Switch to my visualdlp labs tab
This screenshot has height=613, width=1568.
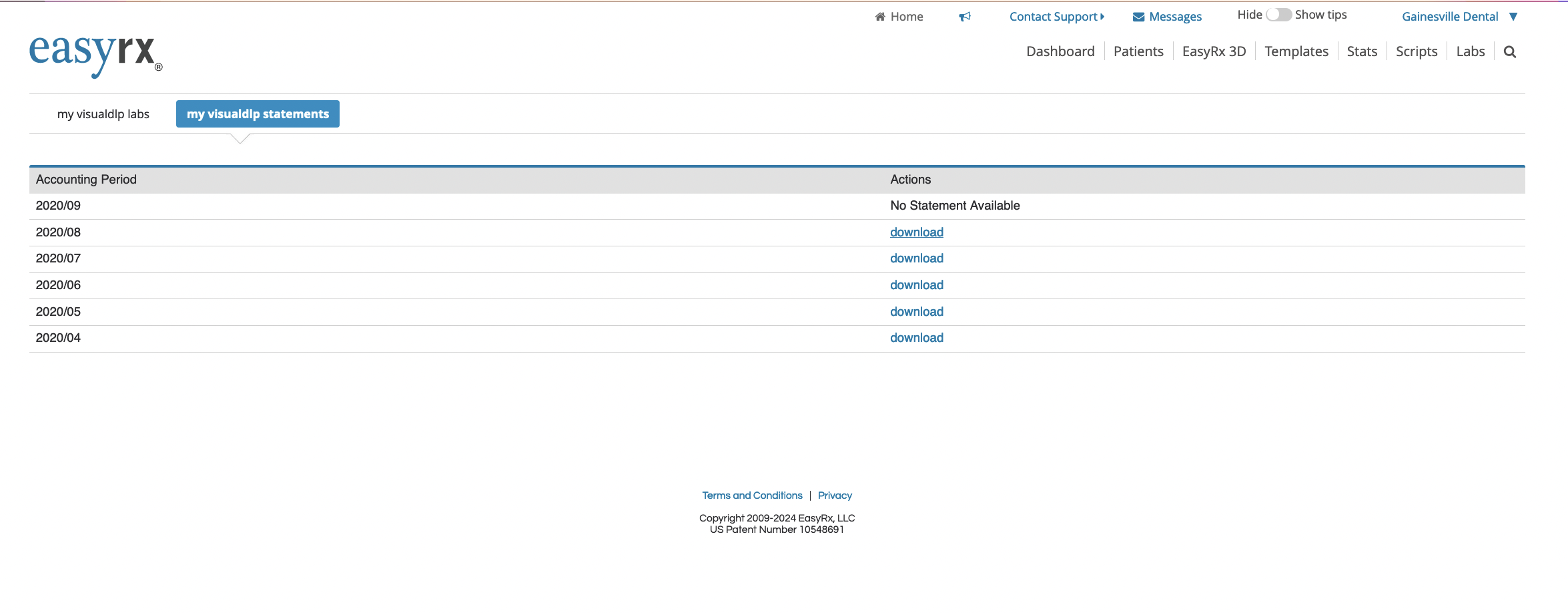click(x=103, y=114)
